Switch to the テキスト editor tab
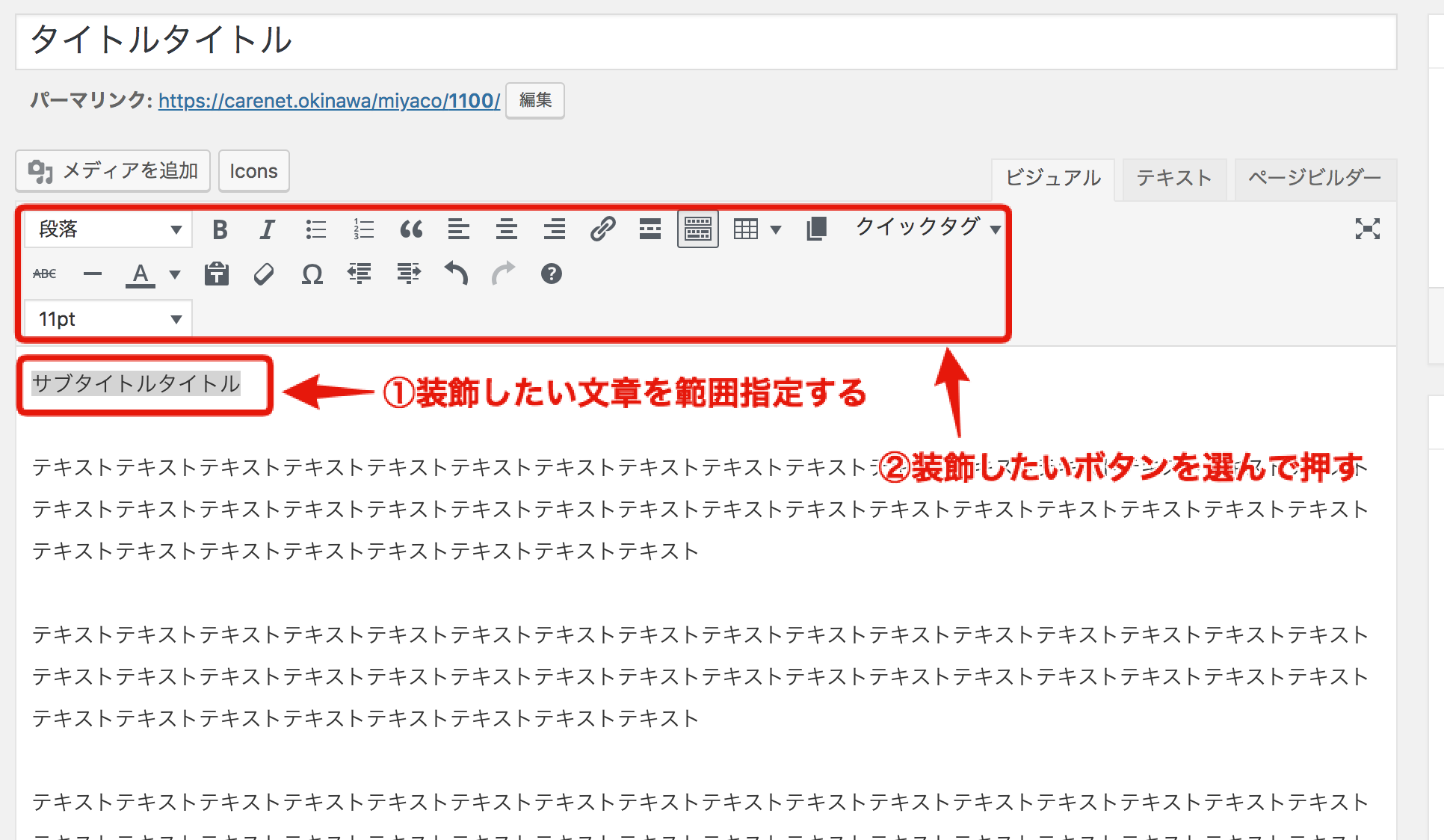The height and width of the screenshot is (840, 1444). tap(1173, 178)
